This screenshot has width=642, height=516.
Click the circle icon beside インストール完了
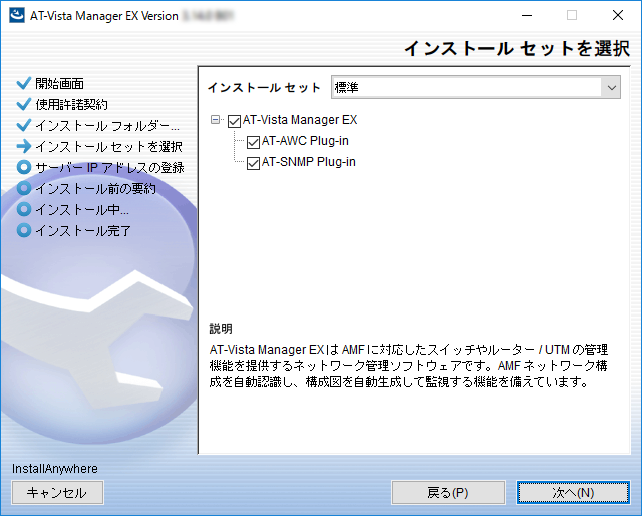[x=24, y=230]
